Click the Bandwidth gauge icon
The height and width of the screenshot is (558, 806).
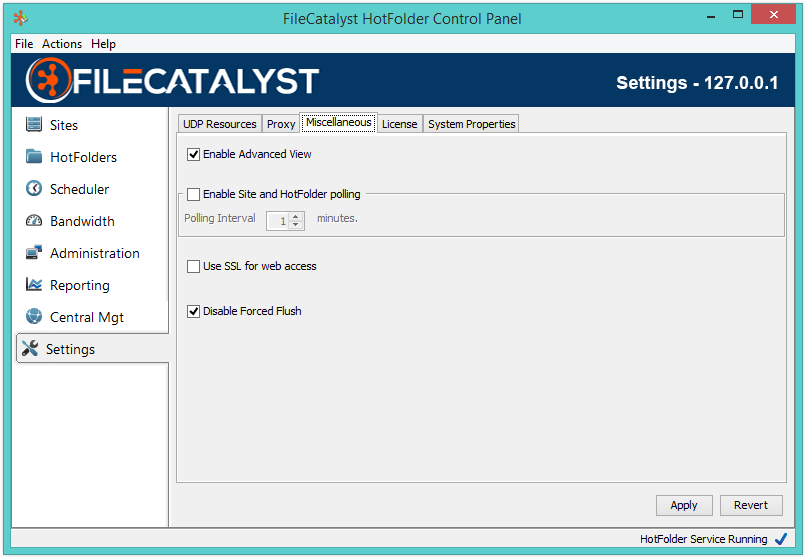click(34, 220)
